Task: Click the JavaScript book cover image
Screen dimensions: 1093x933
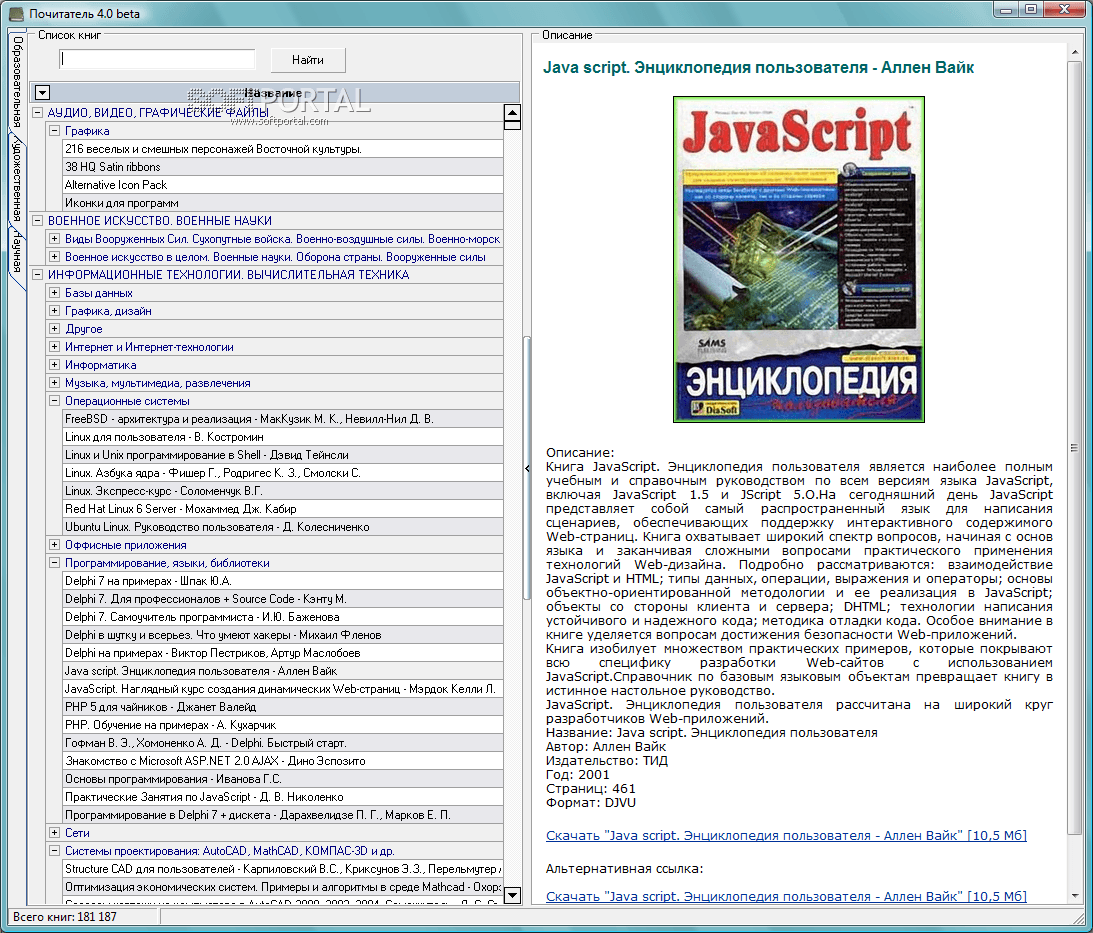Action: (x=798, y=259)
